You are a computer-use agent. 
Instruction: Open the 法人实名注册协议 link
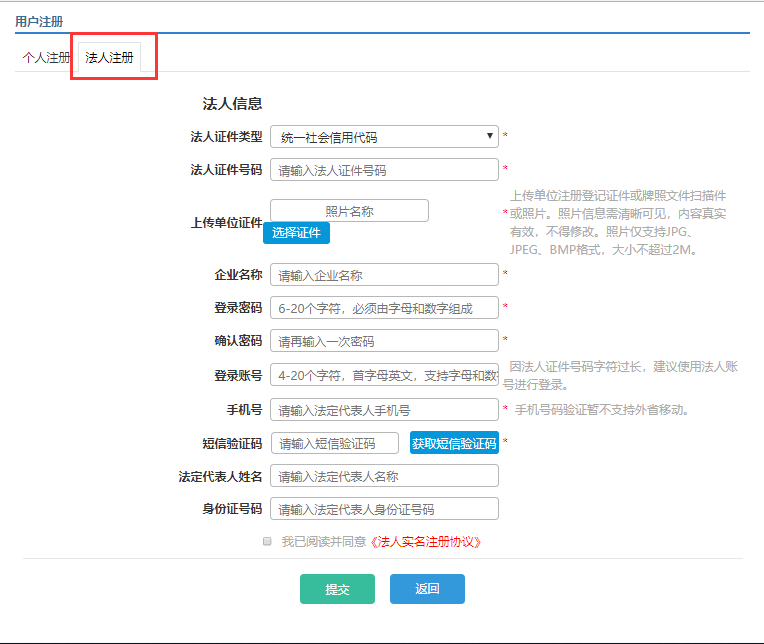[426, 541]
